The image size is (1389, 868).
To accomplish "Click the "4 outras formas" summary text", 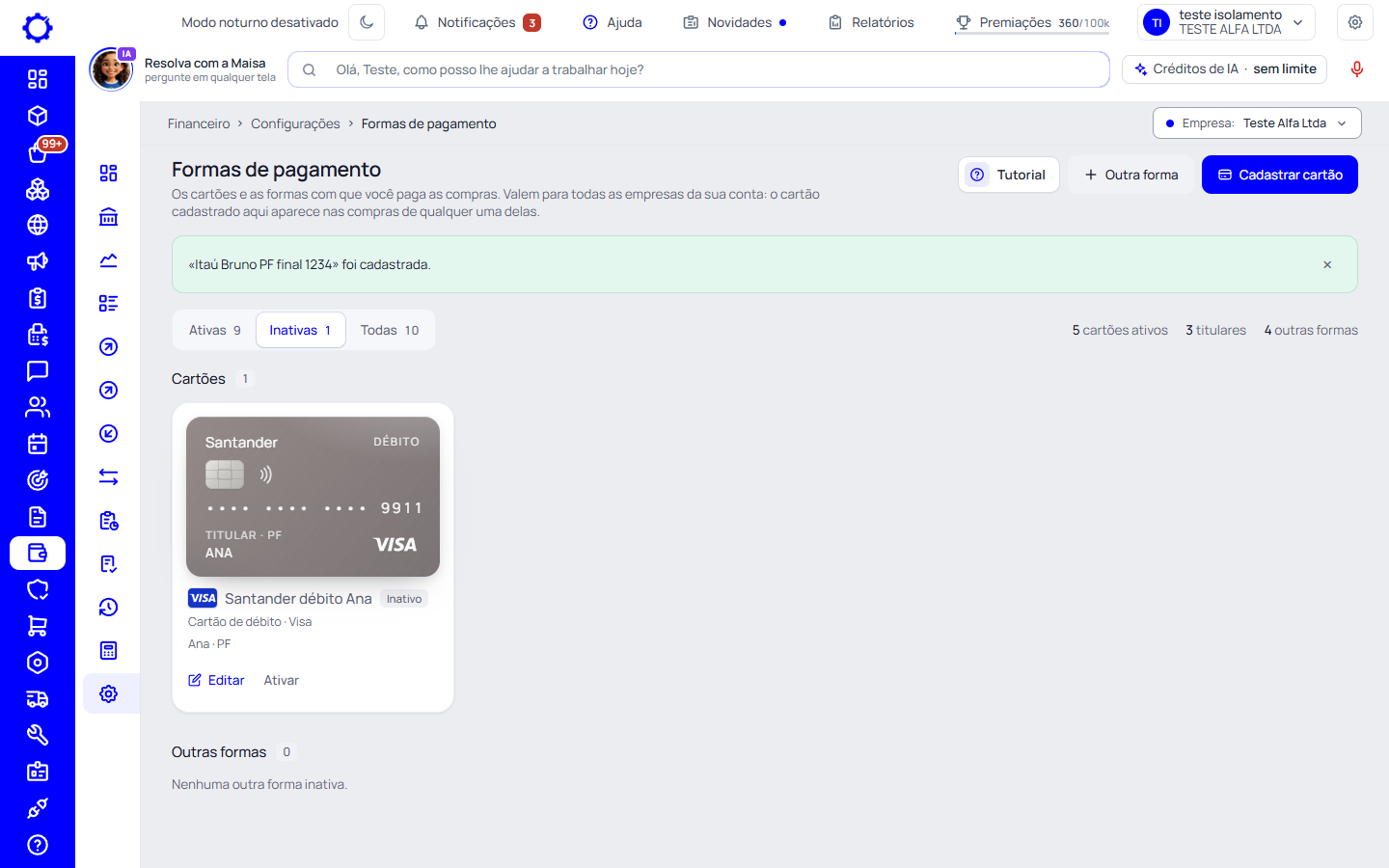I will coord(1311,330).
